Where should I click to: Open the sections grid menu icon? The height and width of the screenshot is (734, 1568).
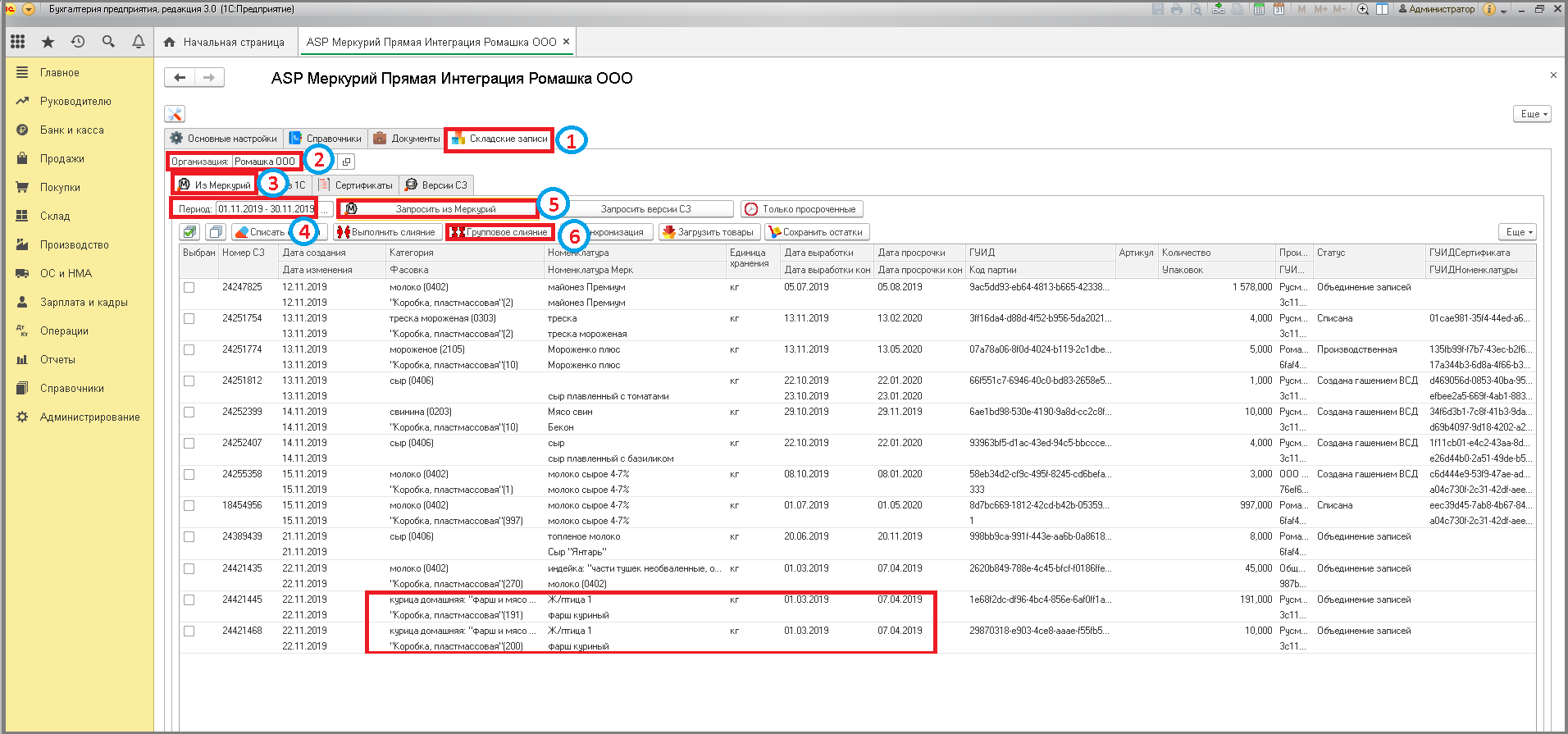pos(18,41)
